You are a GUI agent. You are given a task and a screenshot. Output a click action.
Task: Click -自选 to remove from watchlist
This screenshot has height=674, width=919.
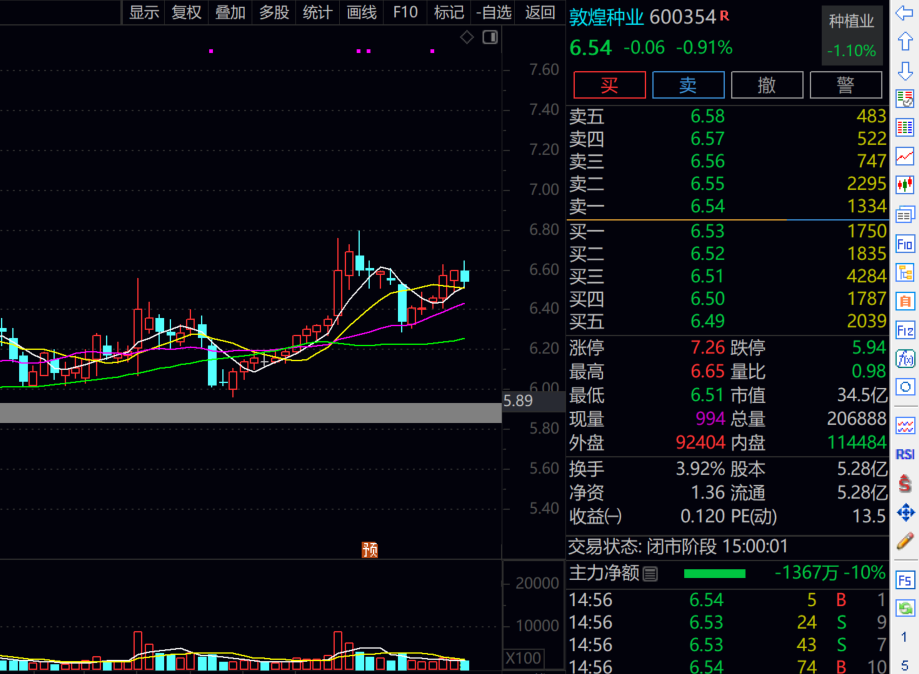[493, 12]
